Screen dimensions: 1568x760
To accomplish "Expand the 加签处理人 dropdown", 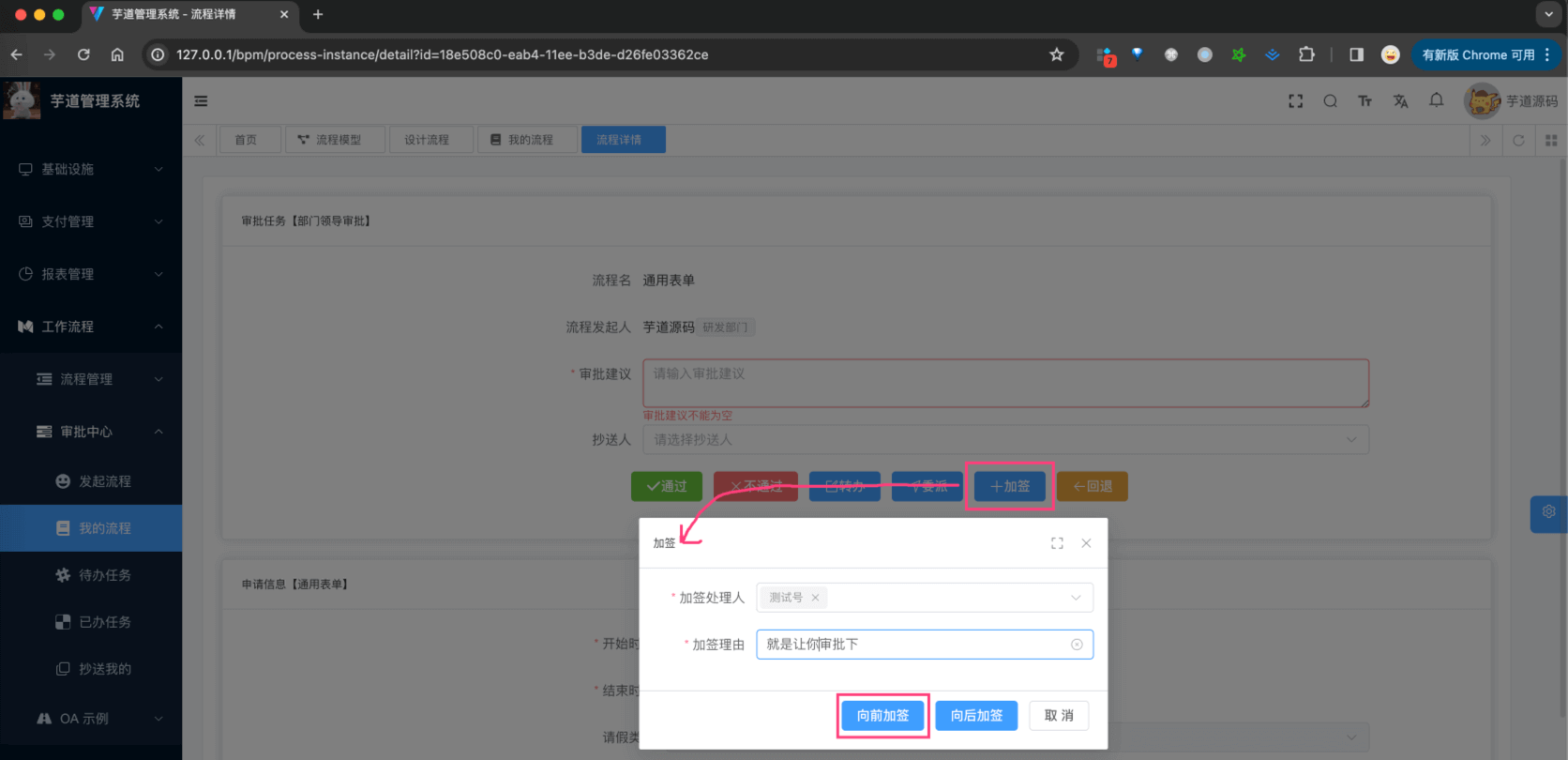I will (x=1075, y=598).
